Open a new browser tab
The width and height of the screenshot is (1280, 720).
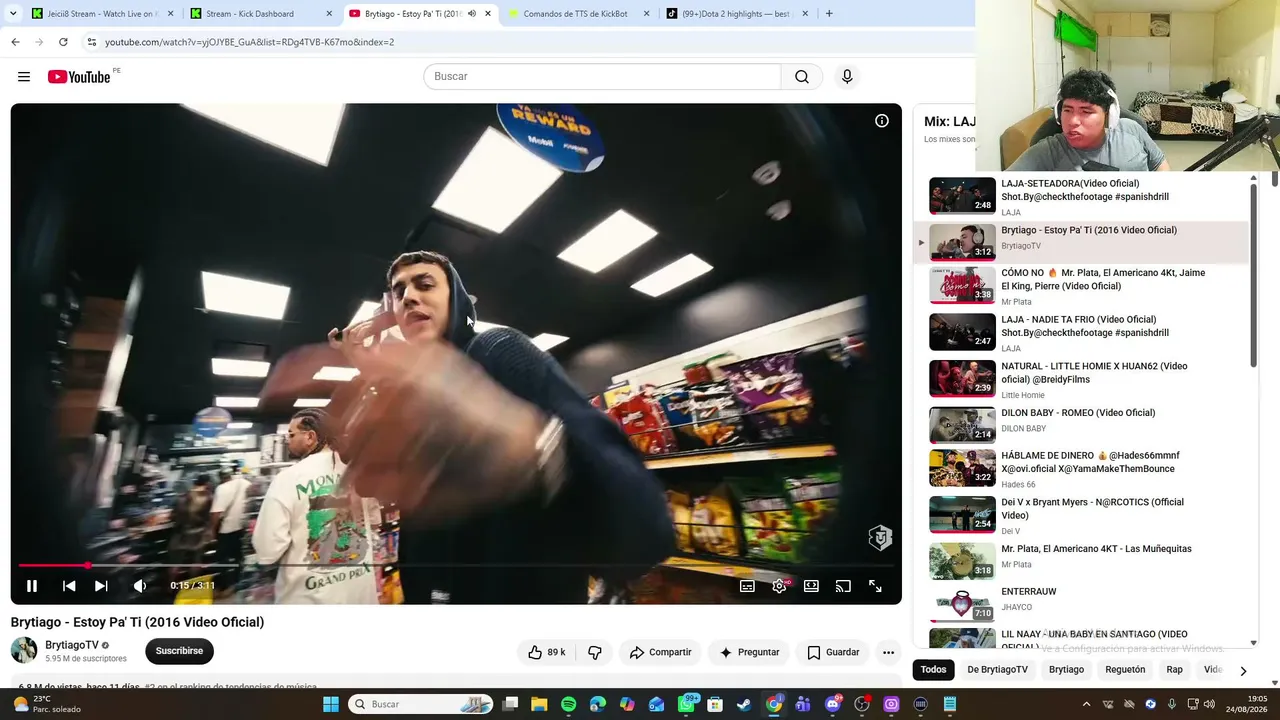(x=829, y=14)
